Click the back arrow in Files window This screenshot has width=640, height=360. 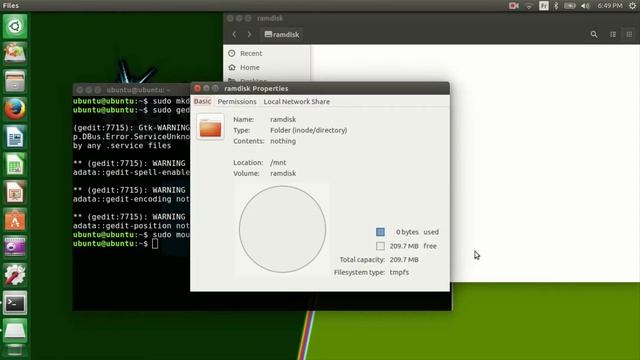234,35
